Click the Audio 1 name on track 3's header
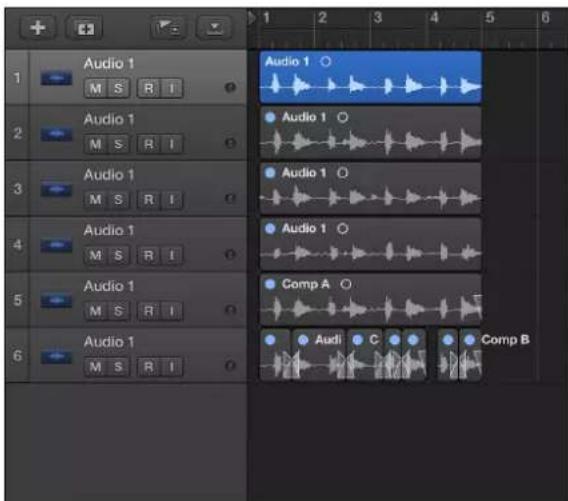The image size is (568, 501). (x=109, y=175)
